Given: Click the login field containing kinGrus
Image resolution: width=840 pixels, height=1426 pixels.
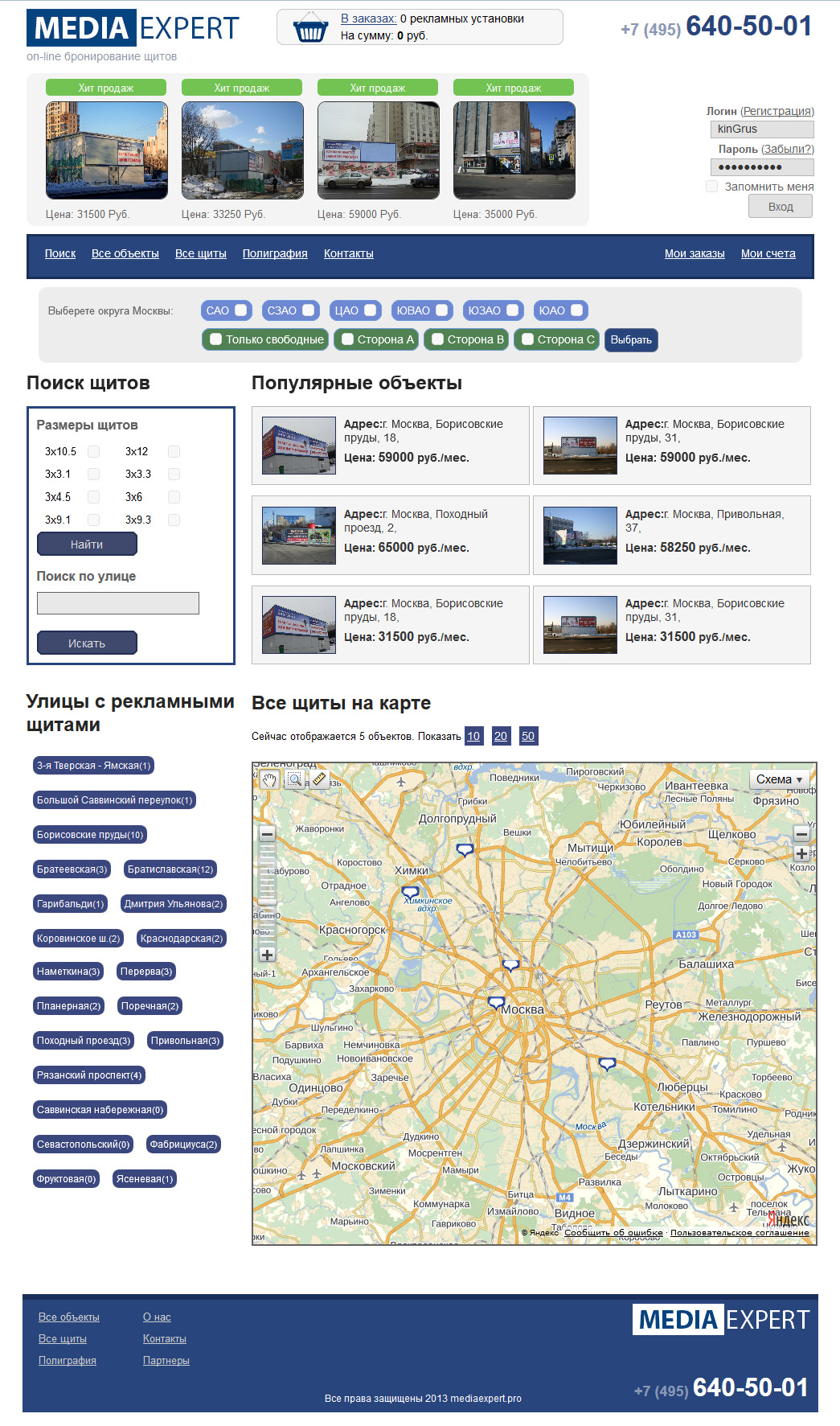Looking at the screenshot, I should point(762,129).
